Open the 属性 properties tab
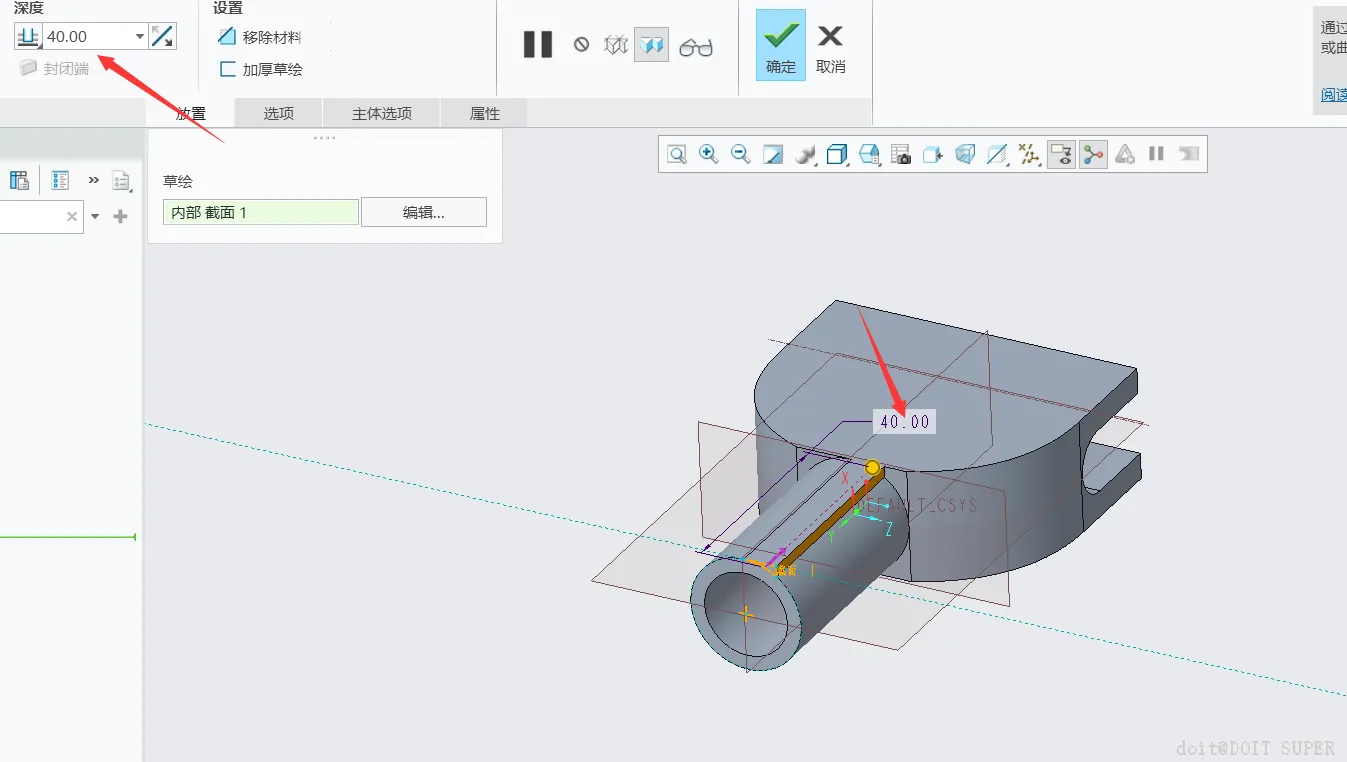 coord(484,113)
